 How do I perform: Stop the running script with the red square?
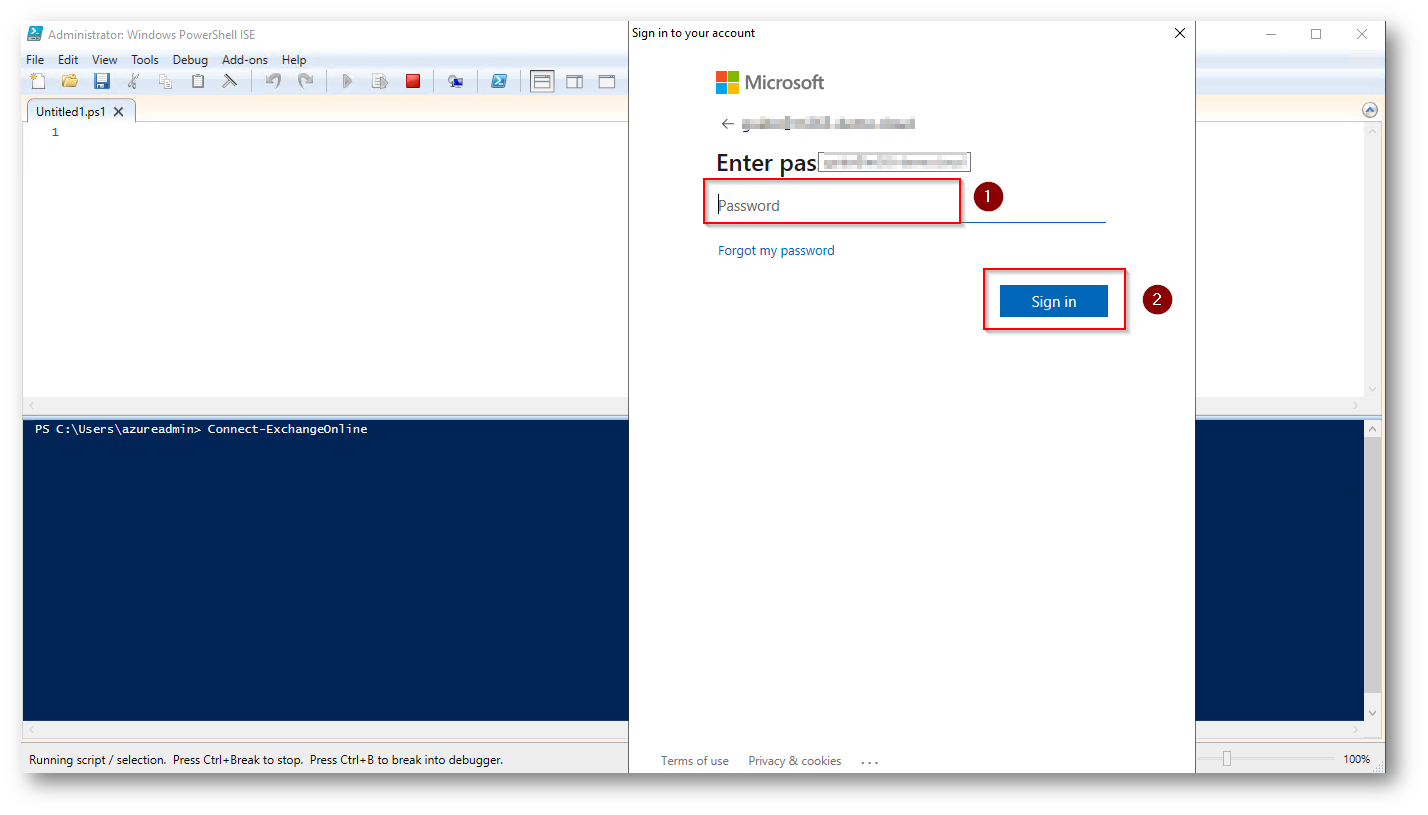coord(413,81)
